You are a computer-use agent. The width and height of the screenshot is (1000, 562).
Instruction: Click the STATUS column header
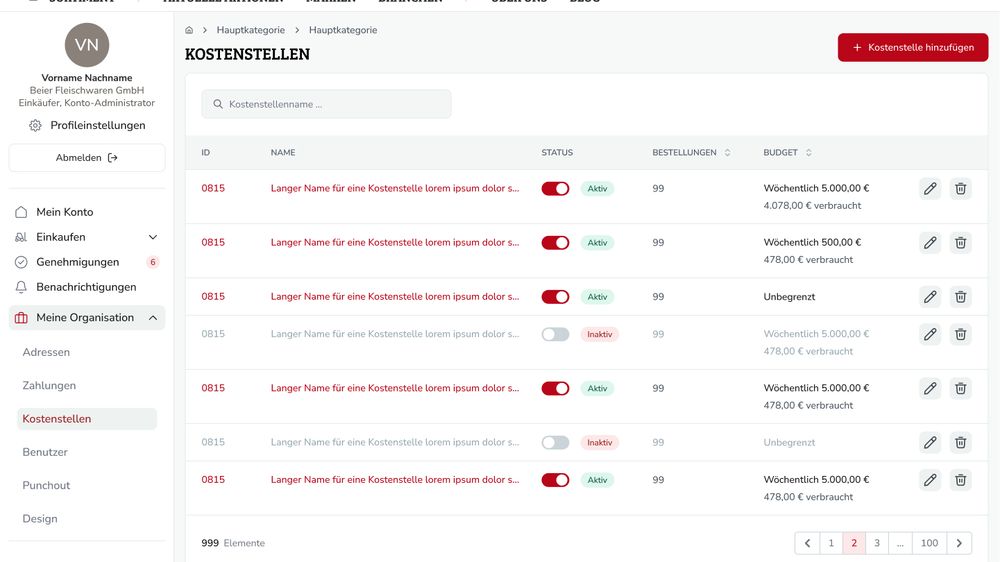tap(557, 152)
